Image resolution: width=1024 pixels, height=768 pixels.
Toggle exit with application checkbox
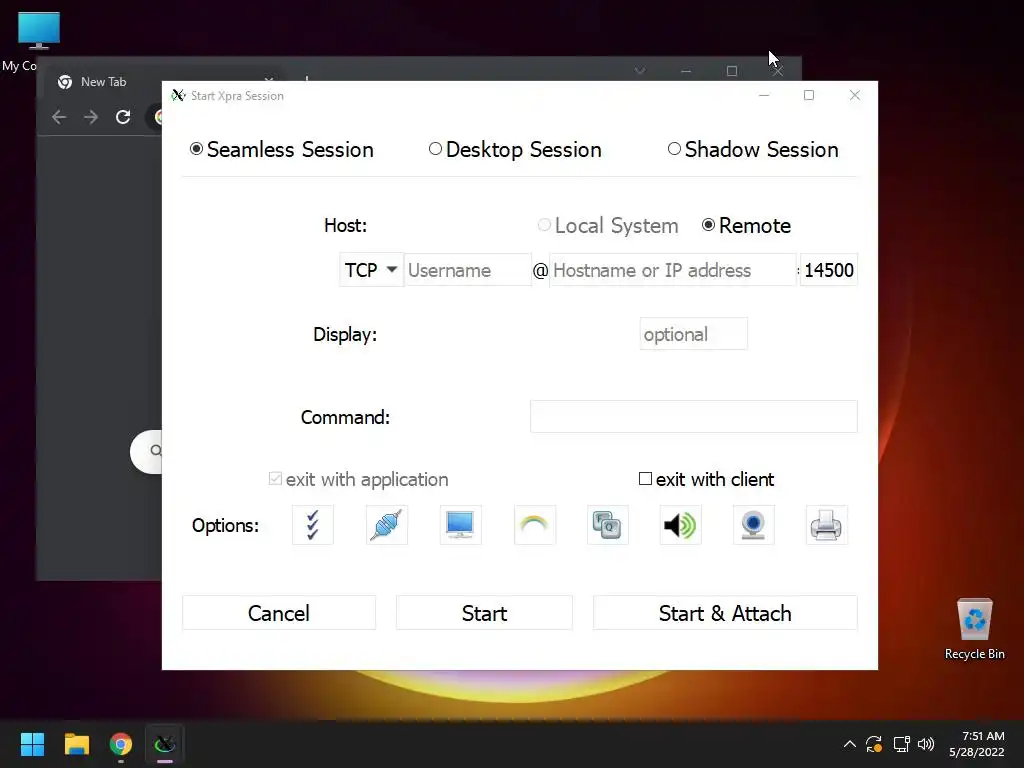coord(358,479)
